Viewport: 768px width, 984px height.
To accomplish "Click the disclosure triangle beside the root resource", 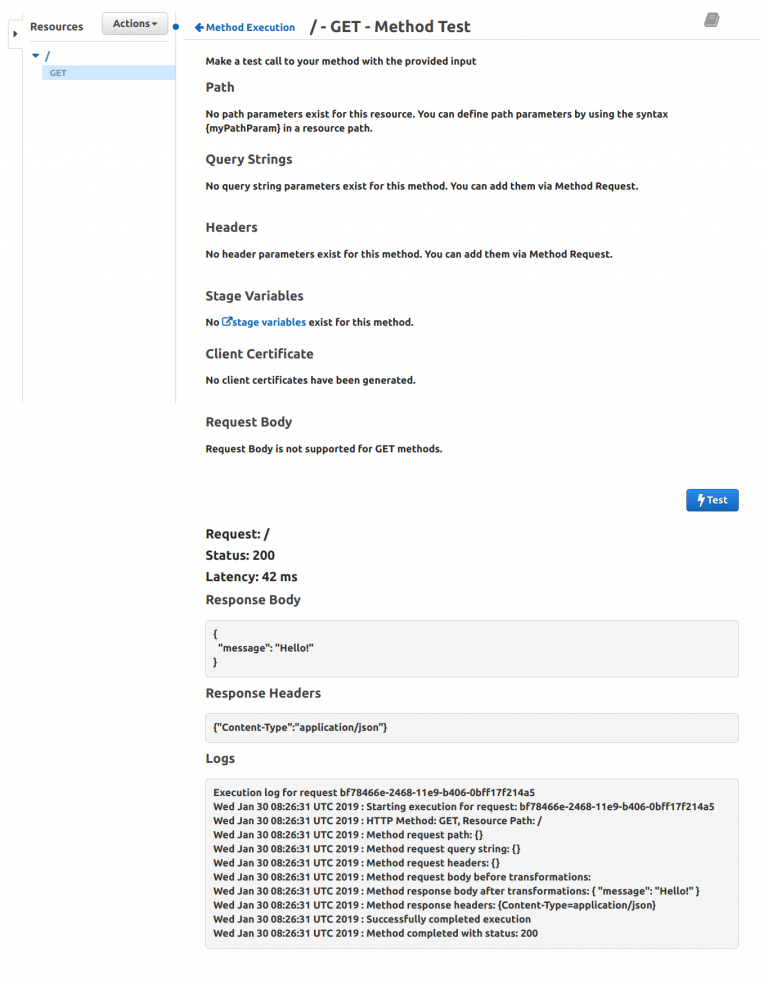I will (x=35, y=56).
